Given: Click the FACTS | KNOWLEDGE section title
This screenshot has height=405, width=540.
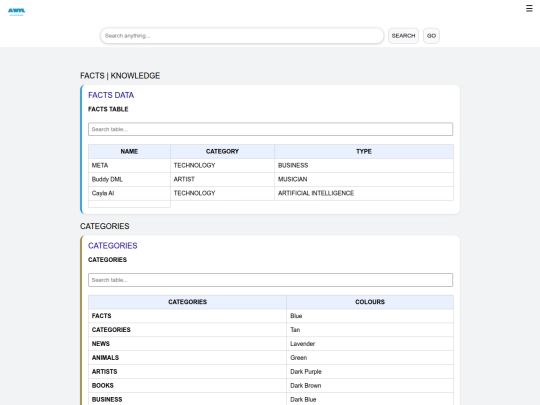Looking at the screenshot, I should click(120, 76).
